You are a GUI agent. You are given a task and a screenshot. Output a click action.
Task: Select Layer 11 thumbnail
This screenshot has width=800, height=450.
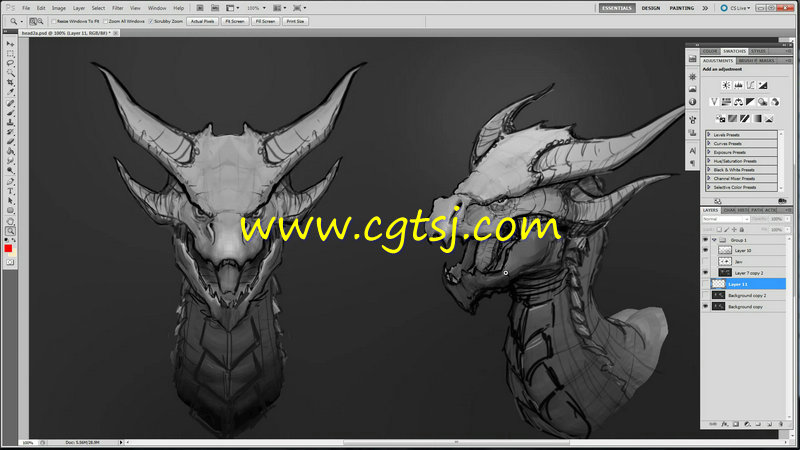click(718, 284)
